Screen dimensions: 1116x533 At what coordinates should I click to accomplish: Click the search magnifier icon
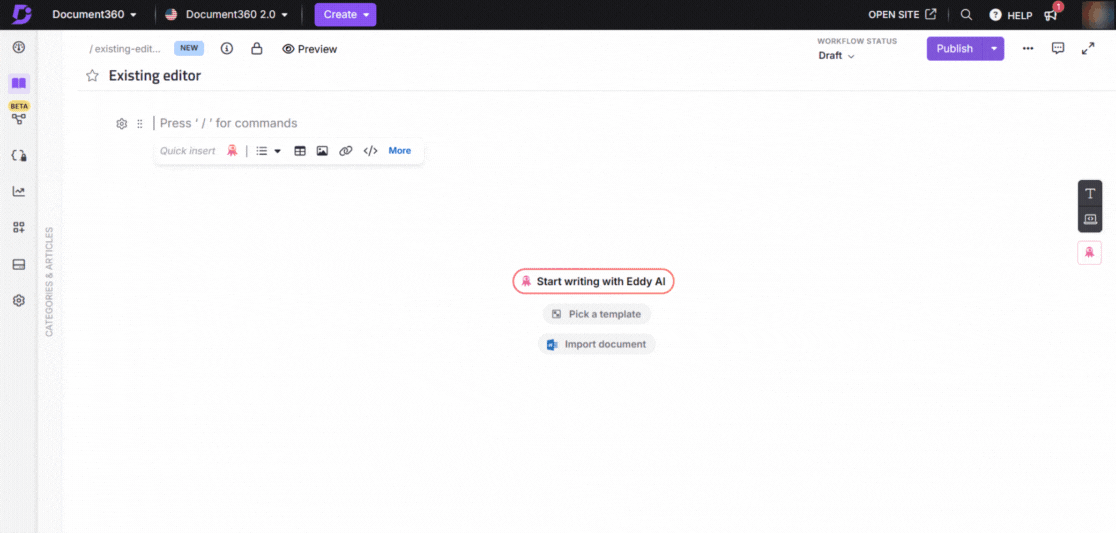coord(966,14)
